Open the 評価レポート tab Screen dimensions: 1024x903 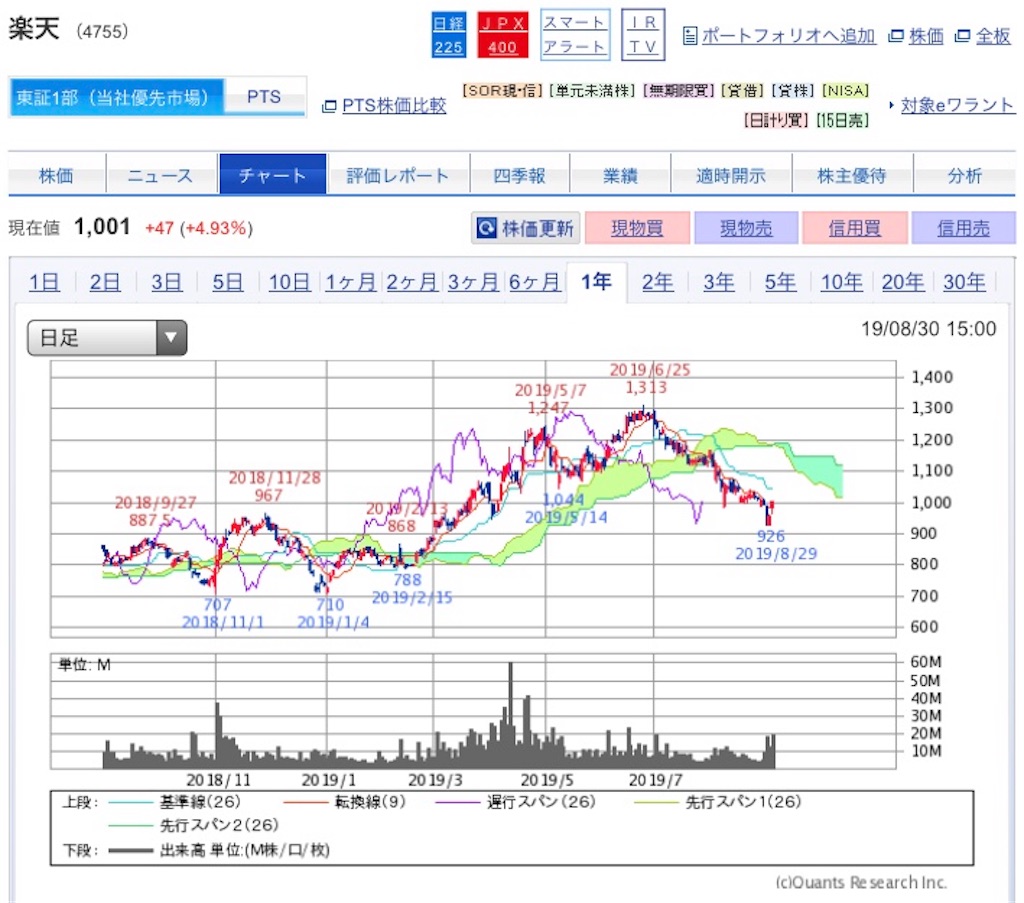point(398,175)
